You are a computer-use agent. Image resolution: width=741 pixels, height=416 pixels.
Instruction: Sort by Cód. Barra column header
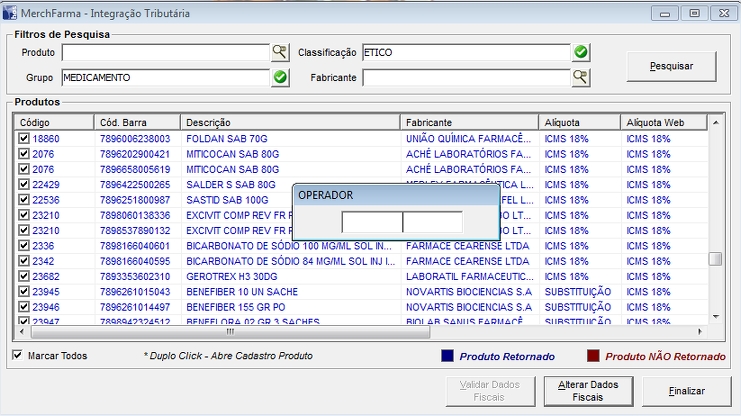coord(137,122)
